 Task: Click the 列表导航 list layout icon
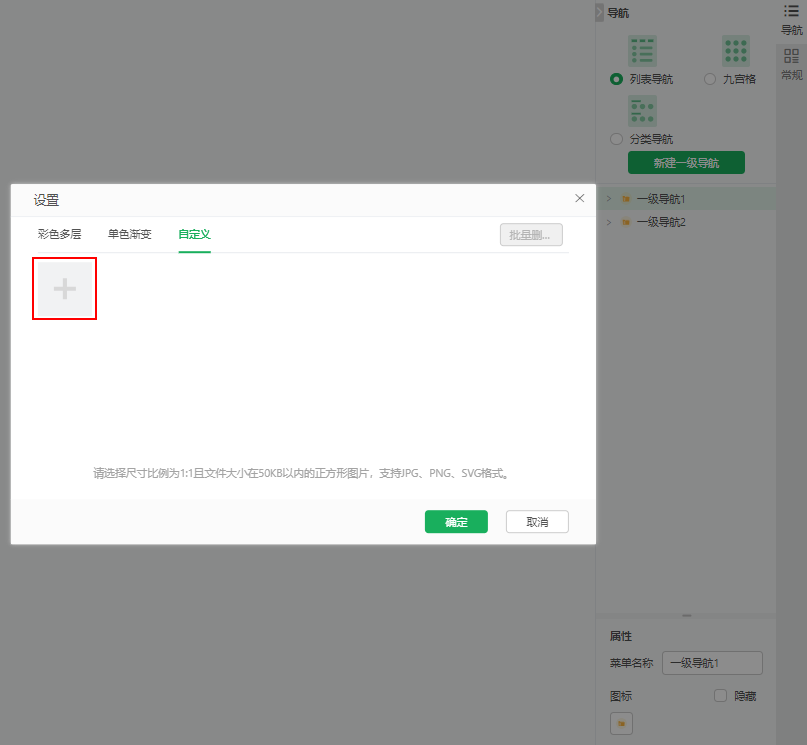[642, 52]
